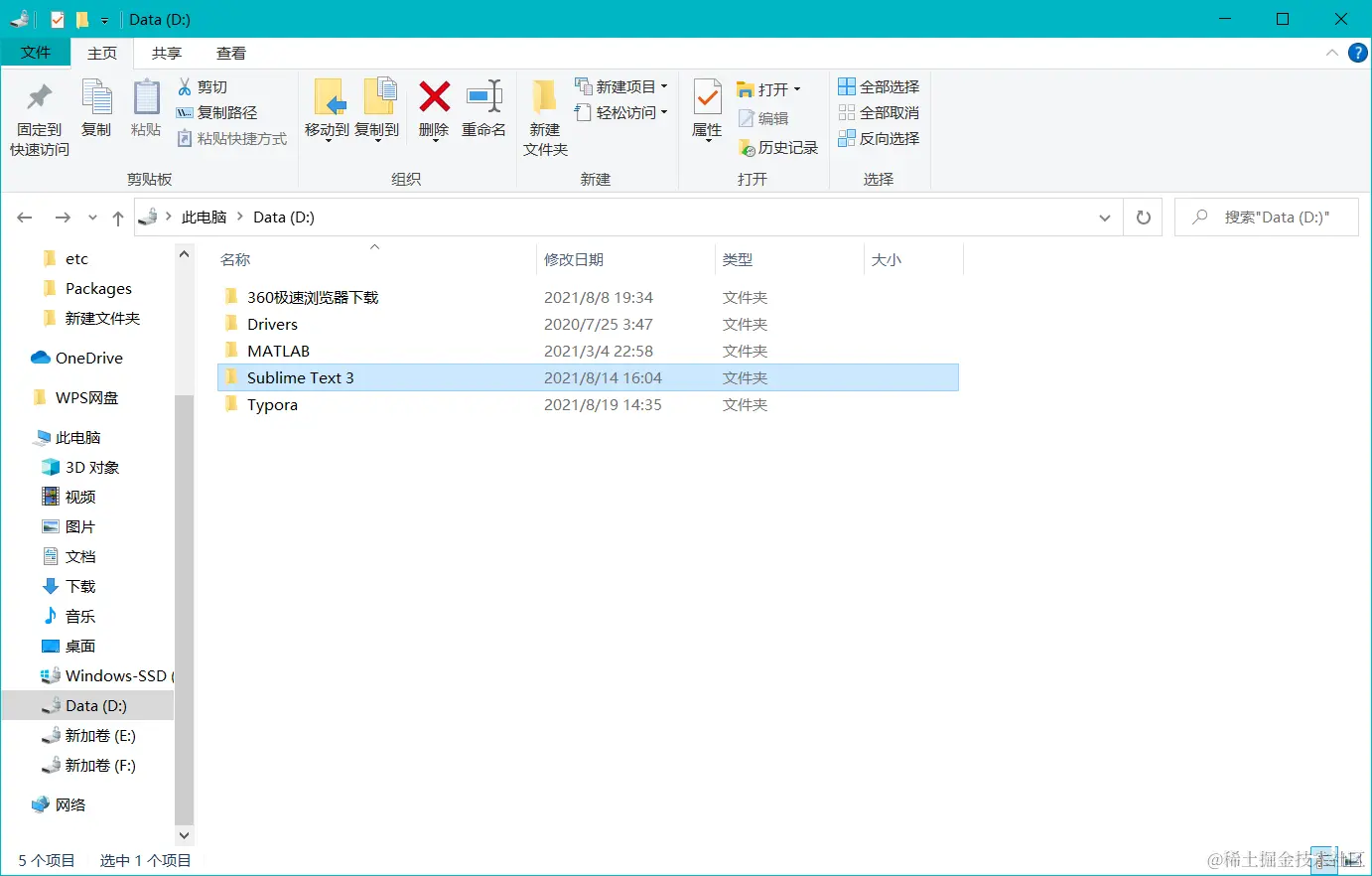Open the Copy to menu
Image resolution: width=1372 pixels, height=876 pixels.
377,110
